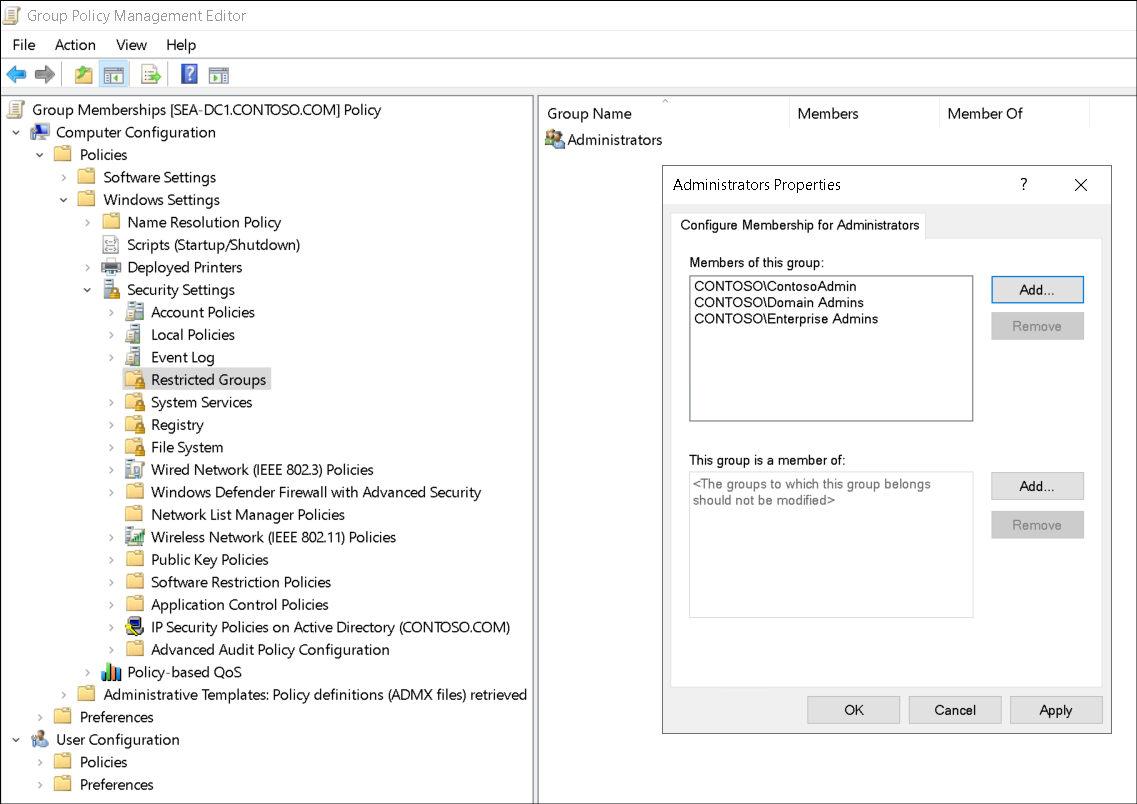Select CONTOSO\ContosoAdmin in members list

click(775, 286)
